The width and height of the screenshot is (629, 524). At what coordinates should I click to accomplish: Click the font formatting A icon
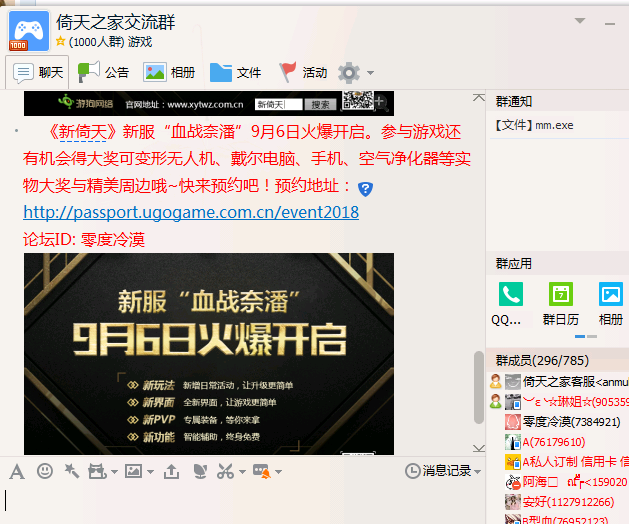[17, 471]
